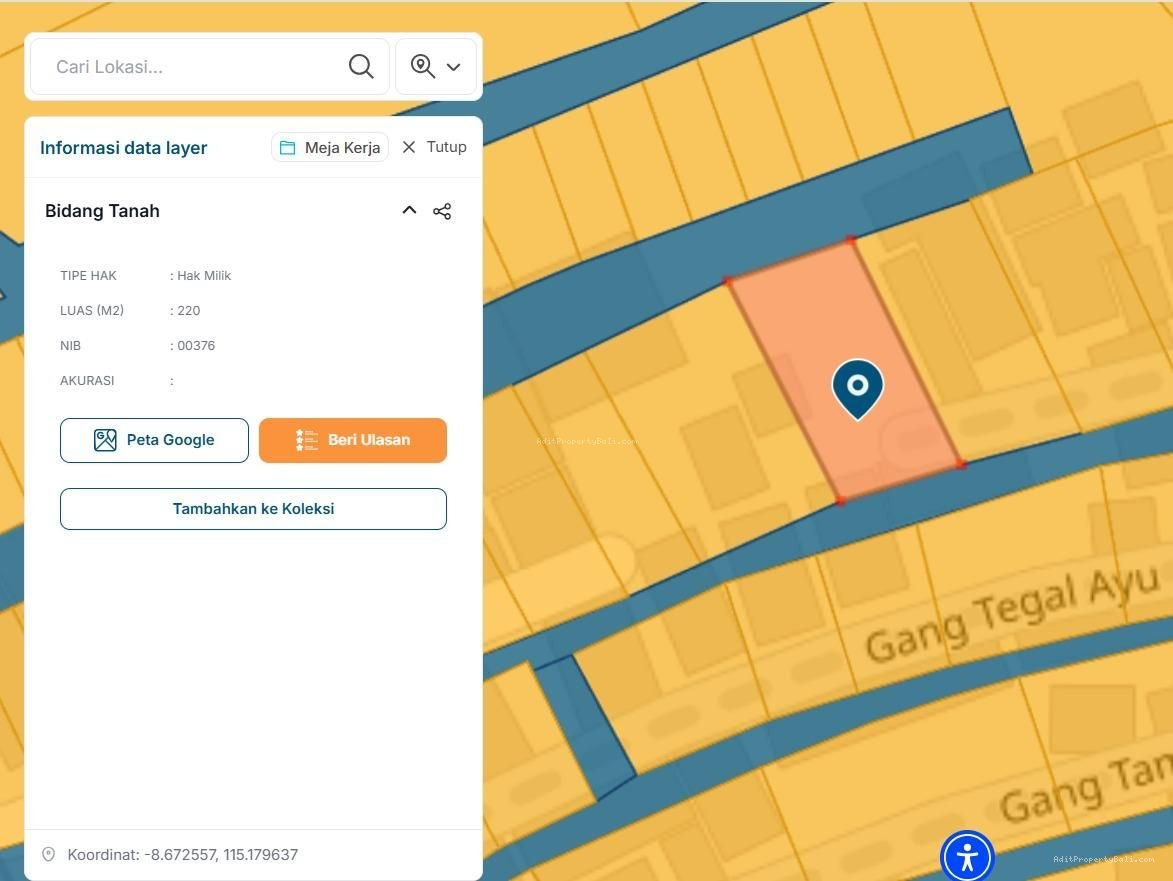The height and width of the screenshot is (881, 1173).
Task: Open Peta Google map view
Action: 154,440
